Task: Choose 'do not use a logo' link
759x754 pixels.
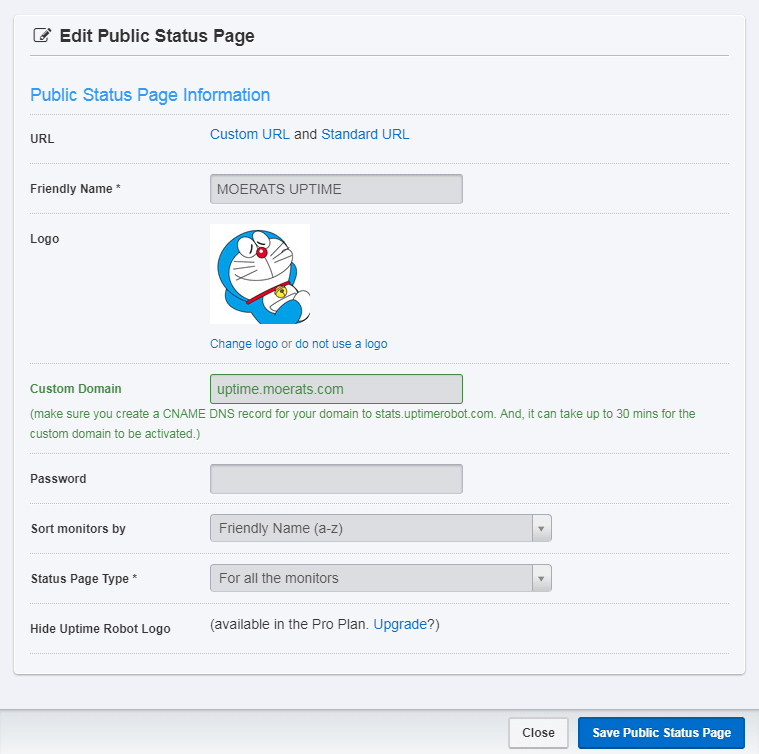Action: [341, 344]
